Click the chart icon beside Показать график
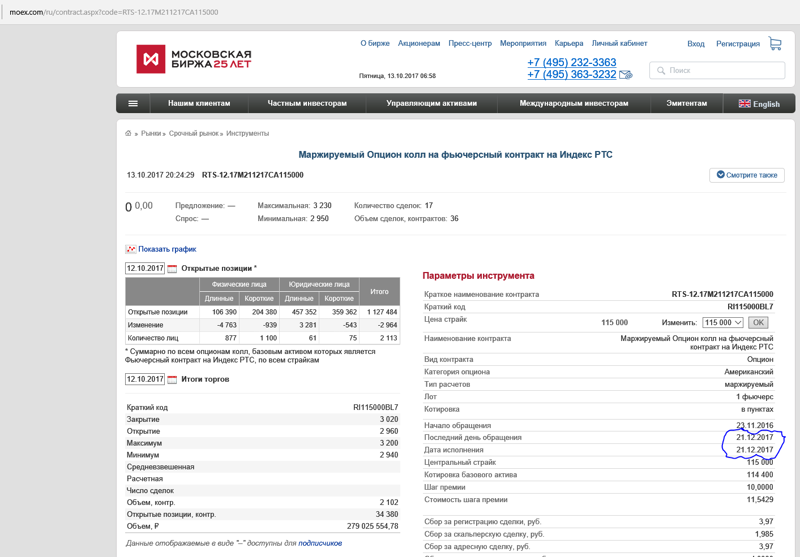 click(x=130, y=249)
